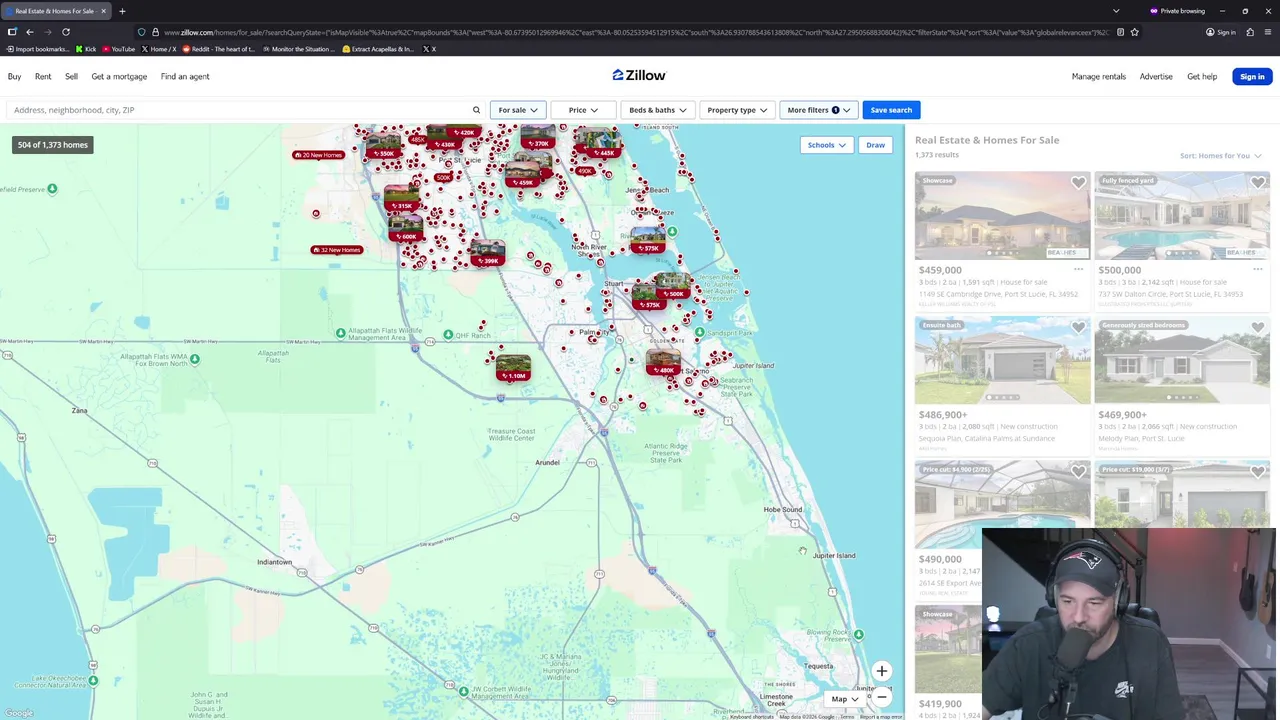This screenshot has width=1280, height=720.
Task: Open Get a mortgage menu
Action: 119,76
